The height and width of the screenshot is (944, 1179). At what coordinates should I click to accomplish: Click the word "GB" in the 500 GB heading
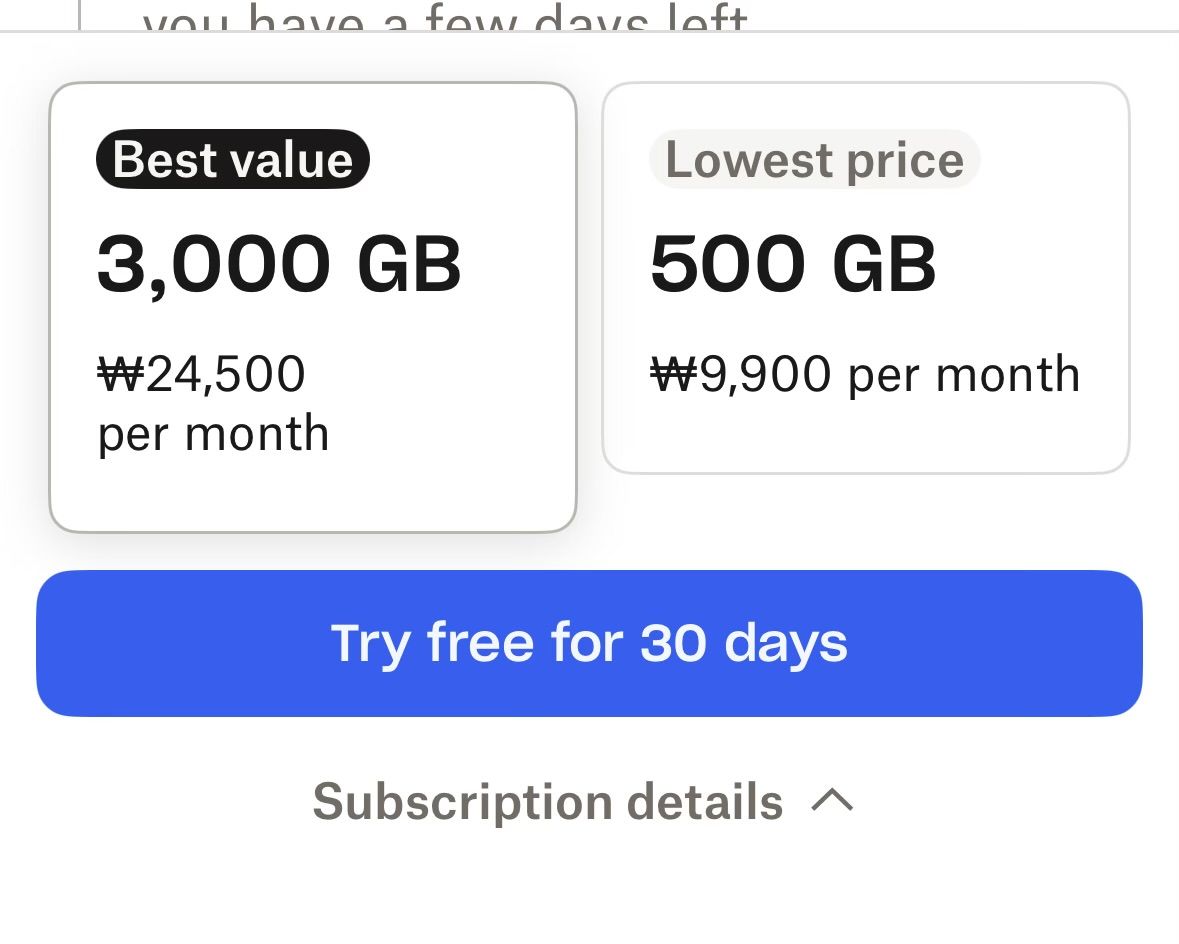884,265
